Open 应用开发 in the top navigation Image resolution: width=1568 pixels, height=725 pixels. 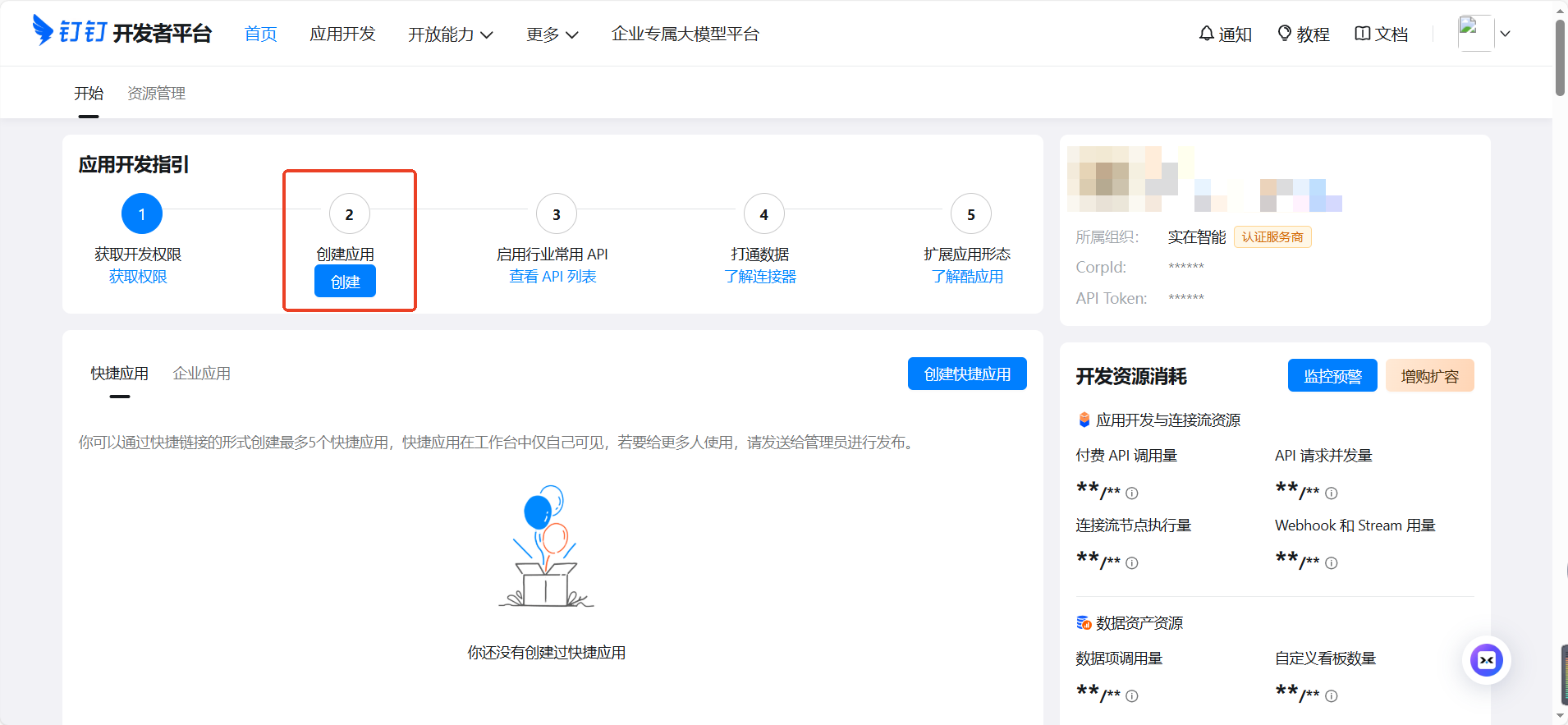point(342,34)
